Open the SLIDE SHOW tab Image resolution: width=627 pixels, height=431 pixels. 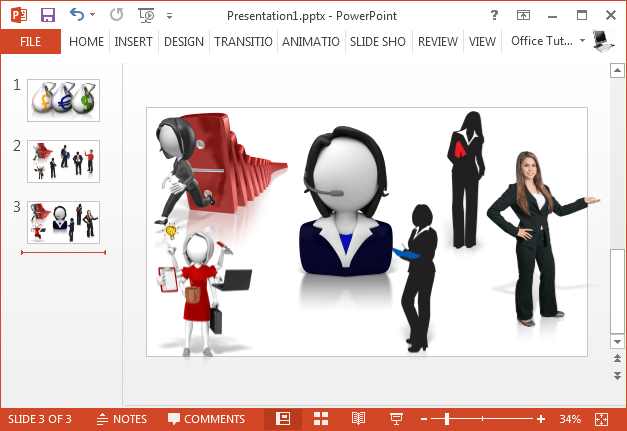click(378, 42)
